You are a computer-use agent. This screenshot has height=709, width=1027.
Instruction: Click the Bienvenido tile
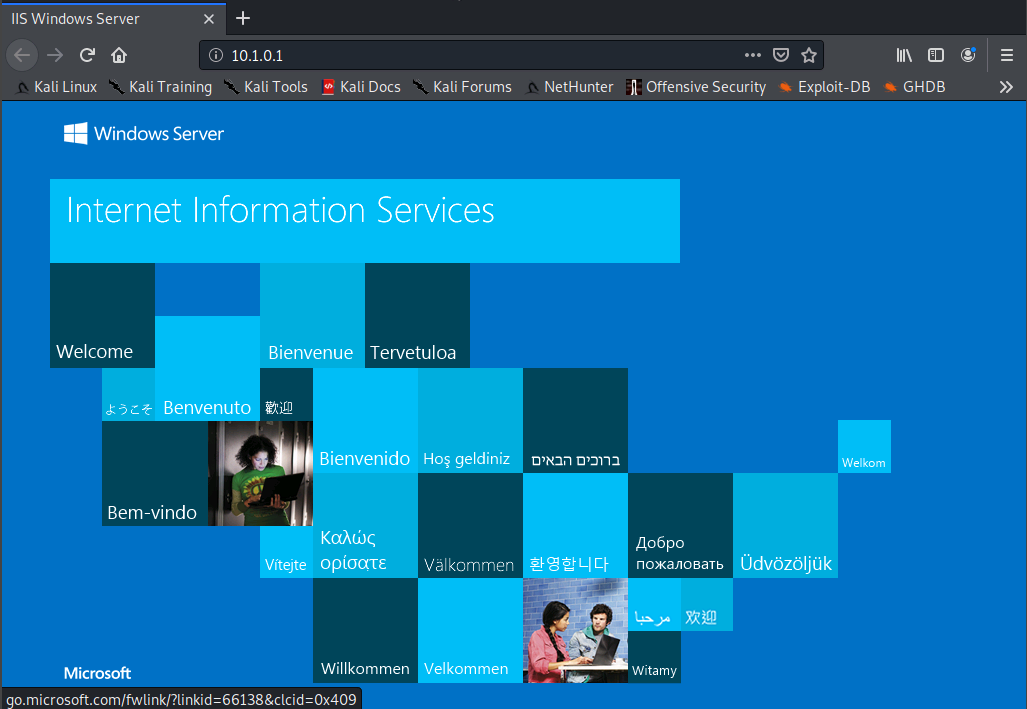pyautogui.click(x=365, y=421)
